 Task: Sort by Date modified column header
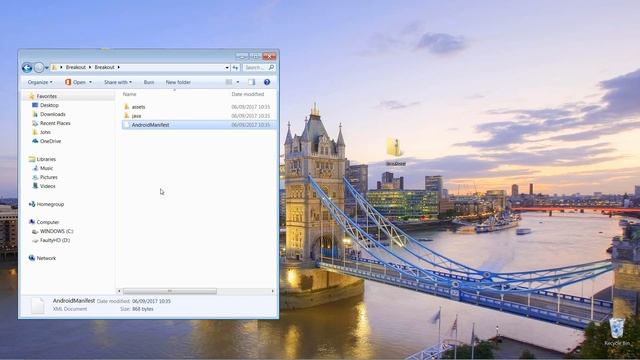point(248,94)
